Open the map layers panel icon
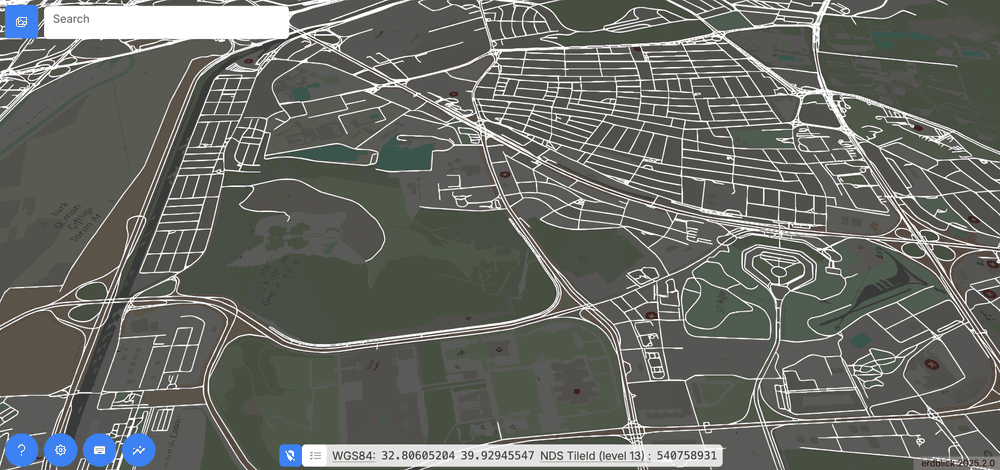The width and height of the screenshot is (1000, 470). coord(21,22)
